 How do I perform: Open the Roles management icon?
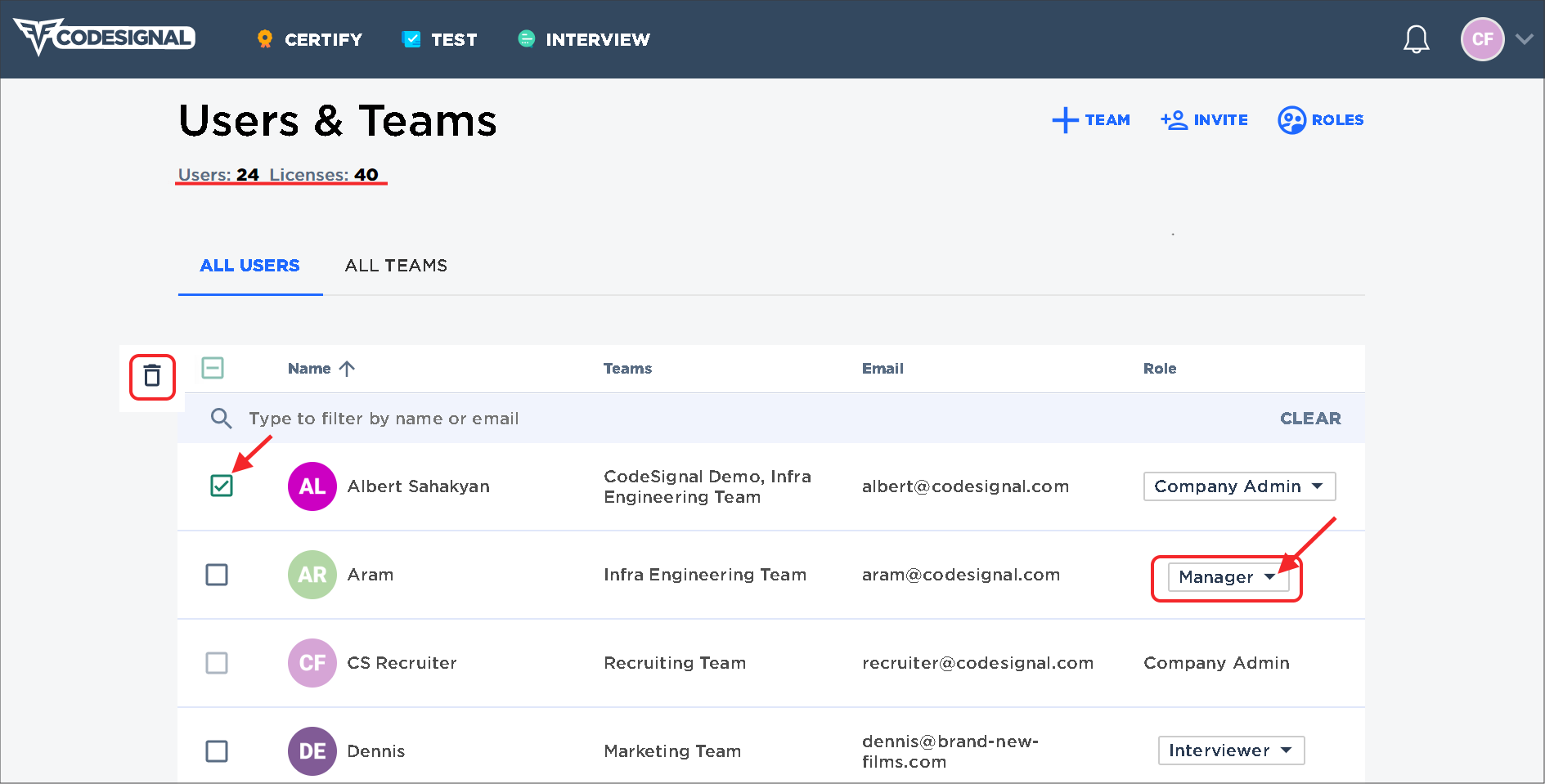click(x=1292, y=119)
